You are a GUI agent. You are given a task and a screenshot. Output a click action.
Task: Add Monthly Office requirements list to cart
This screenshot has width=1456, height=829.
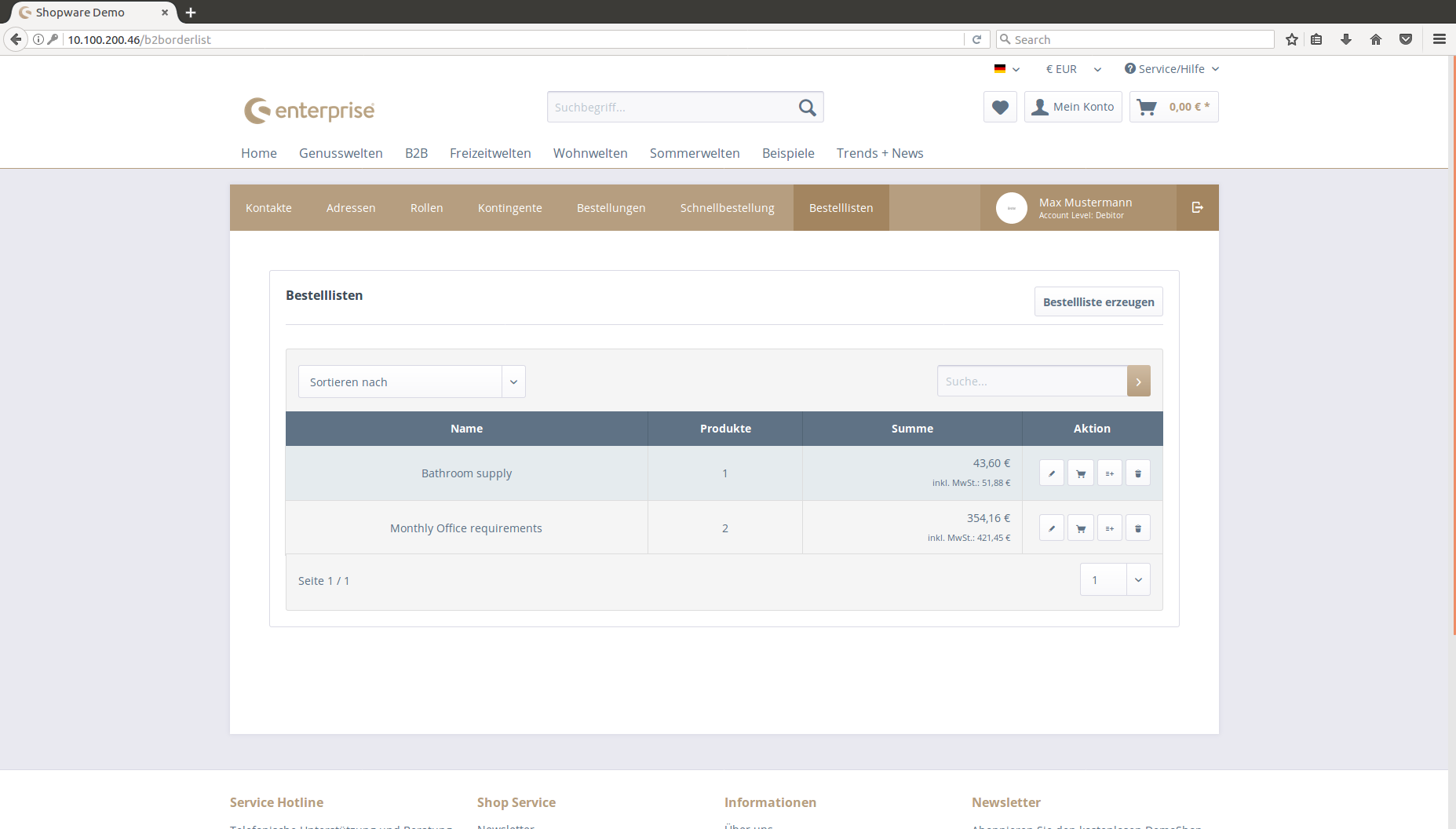pyautogui.click(x=1080, y=528)
